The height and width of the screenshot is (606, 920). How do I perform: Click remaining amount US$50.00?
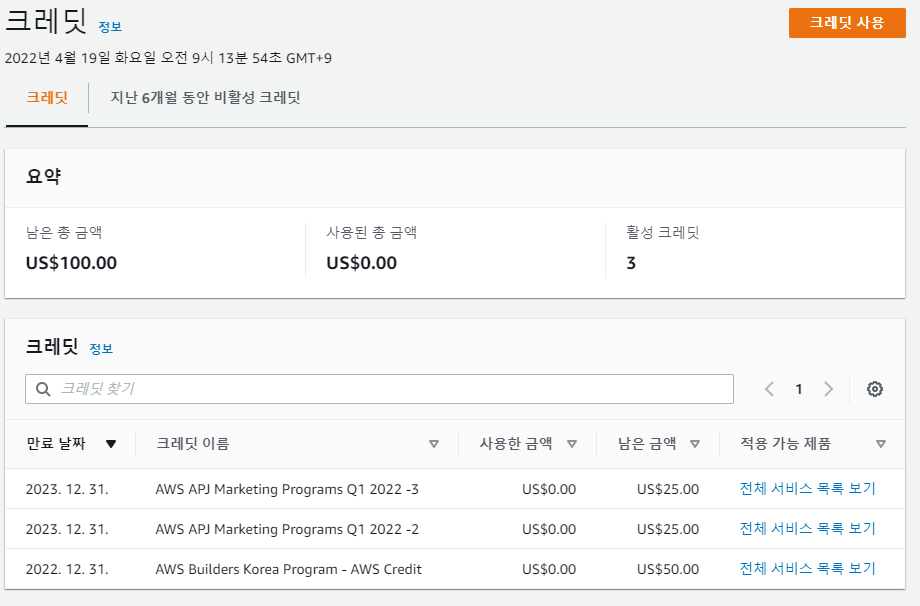pyautogui.click(x=668, y=569)
